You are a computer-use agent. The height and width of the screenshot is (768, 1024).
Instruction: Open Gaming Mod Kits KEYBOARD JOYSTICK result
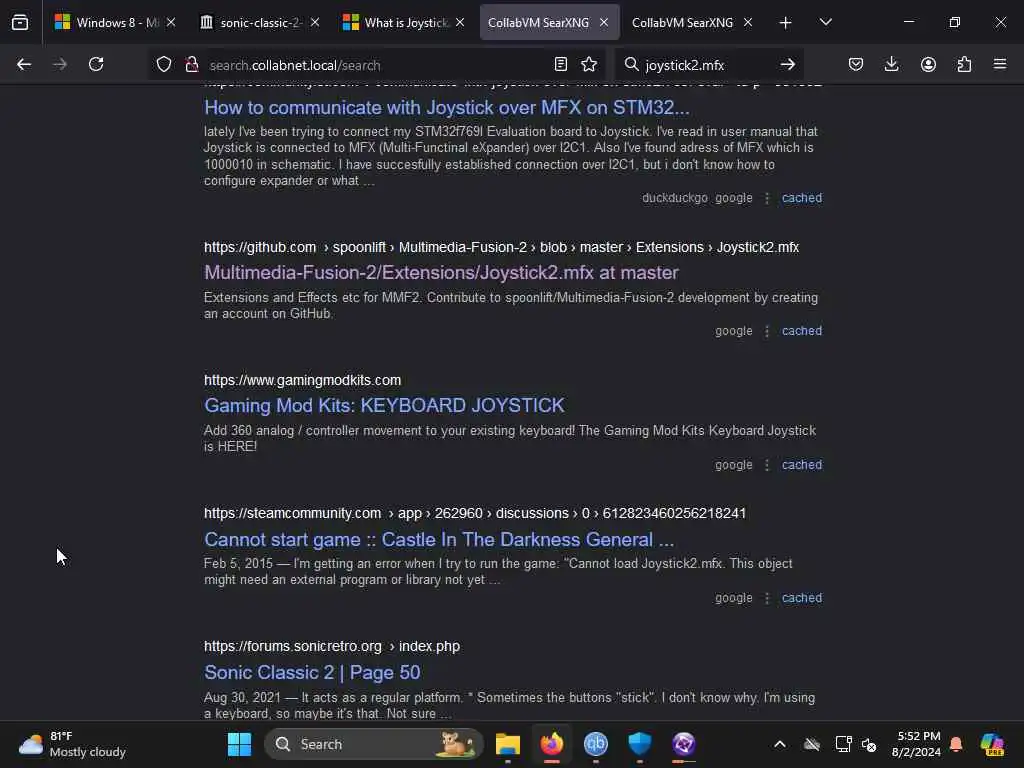click(x=384, y=406)
